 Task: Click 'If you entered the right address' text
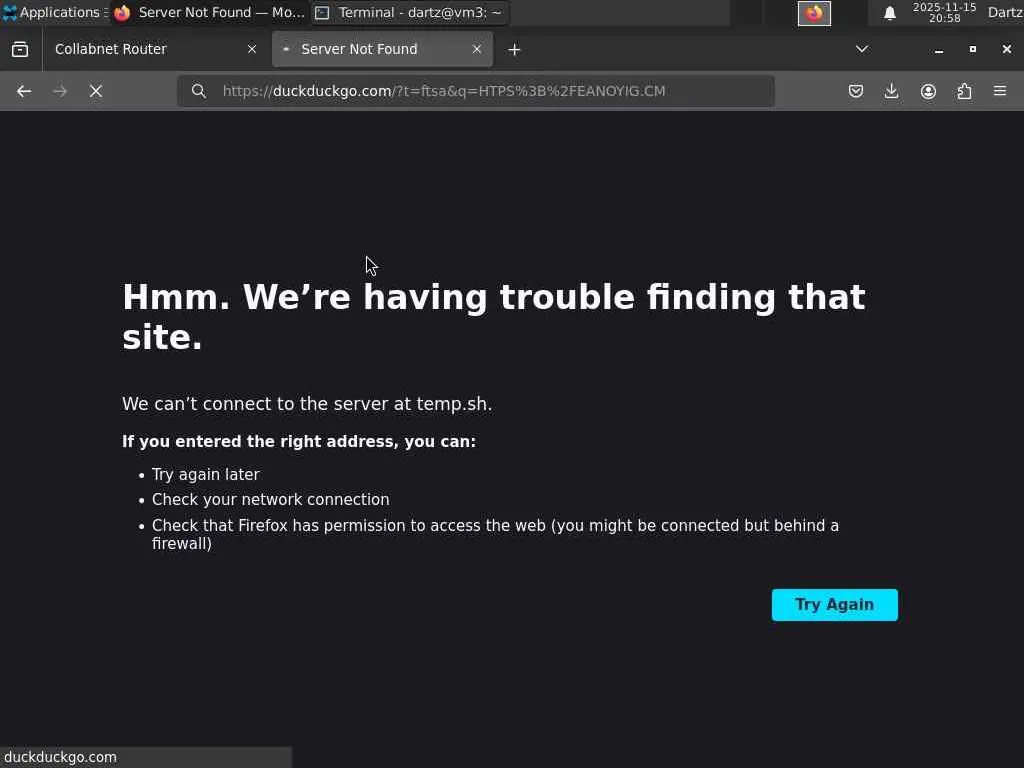(x=299, y=441)
